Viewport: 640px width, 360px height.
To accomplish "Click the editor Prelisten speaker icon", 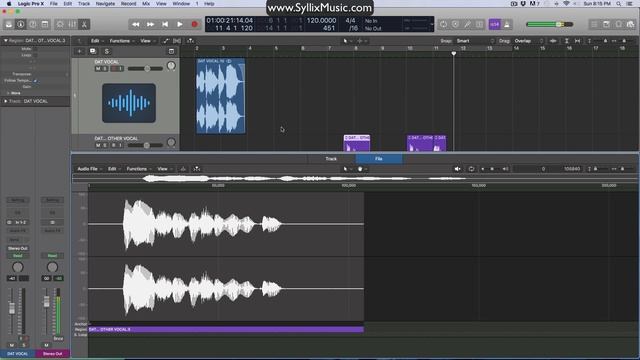I will click(458, 169).
